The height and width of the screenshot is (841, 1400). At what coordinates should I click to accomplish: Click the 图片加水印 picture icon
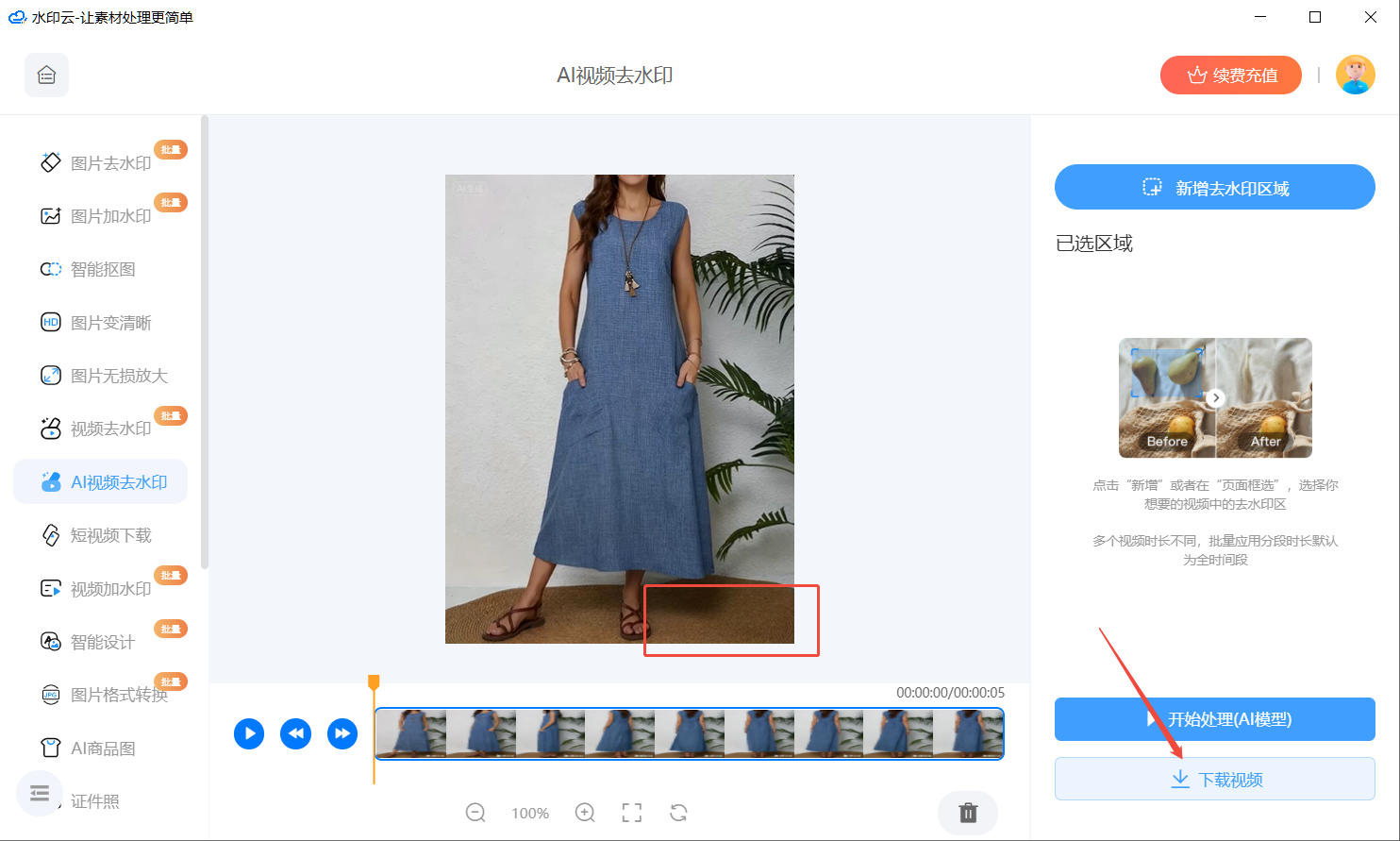coord(51,216)
